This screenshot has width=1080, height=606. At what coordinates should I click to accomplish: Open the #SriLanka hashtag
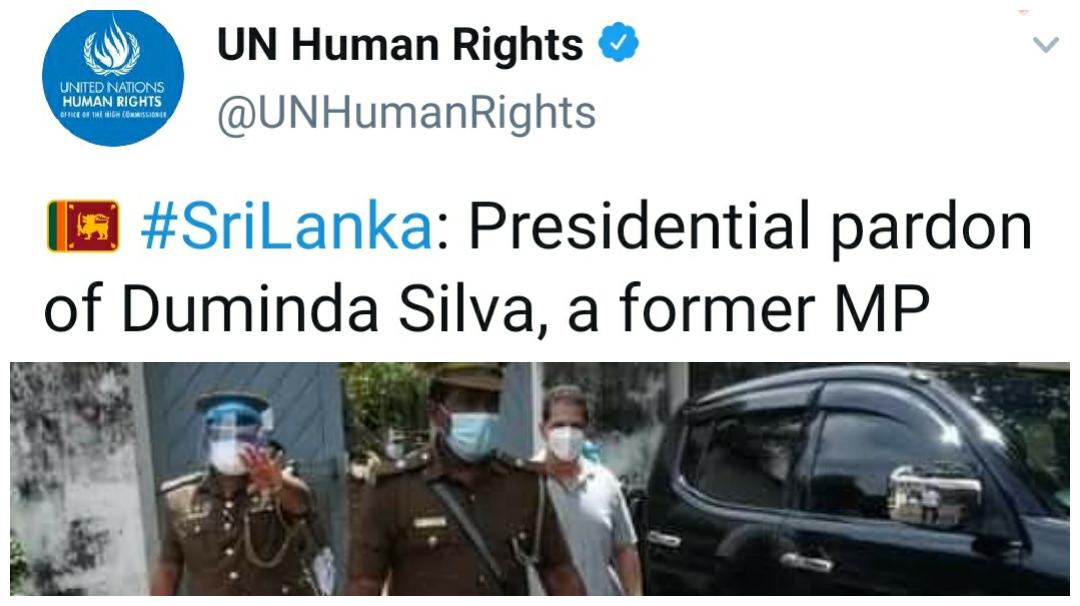point(287,227)
